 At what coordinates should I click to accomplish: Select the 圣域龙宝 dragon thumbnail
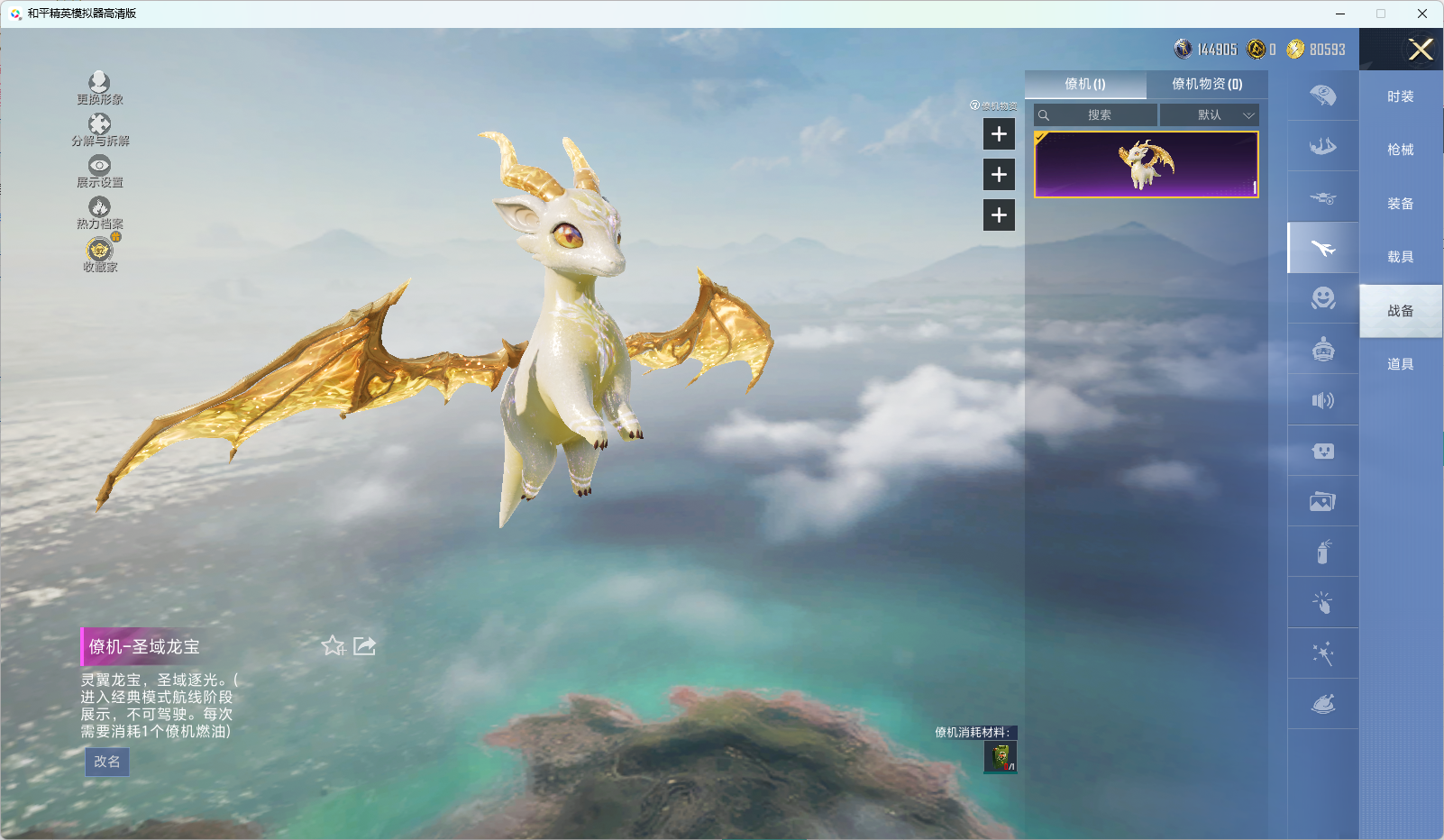pyautogui.click(x=1146, y=165)
